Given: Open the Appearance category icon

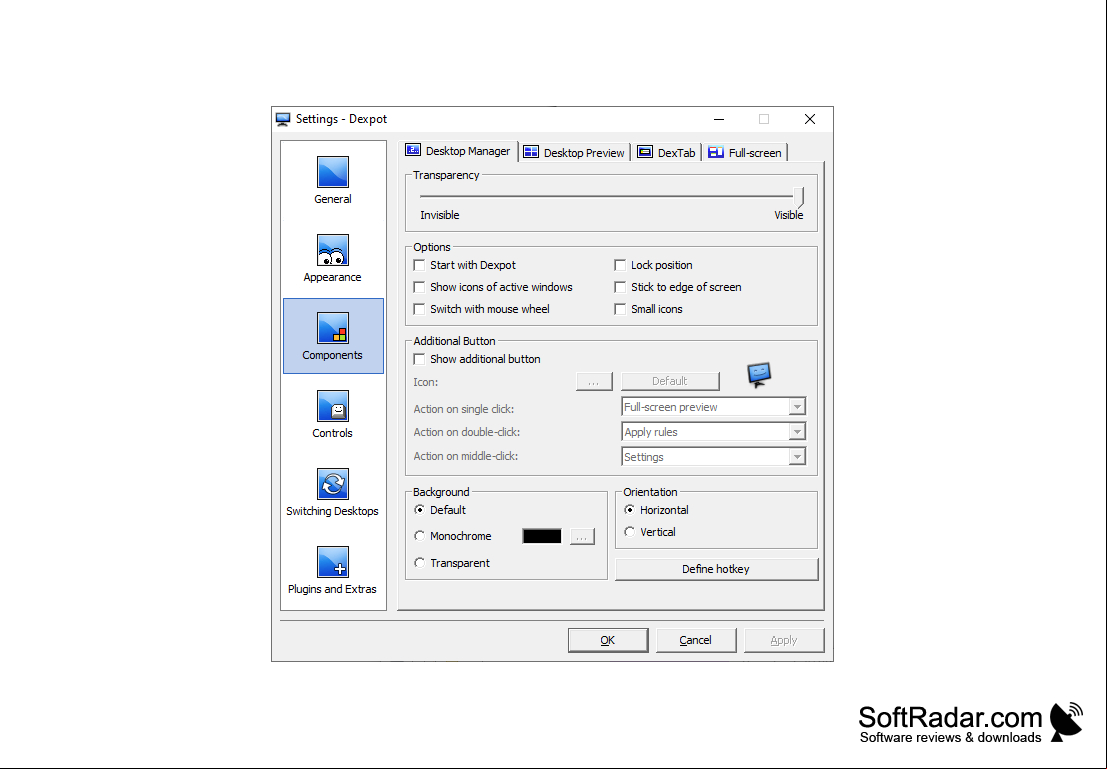Looking at the screenshot, I should coord(333,251).
